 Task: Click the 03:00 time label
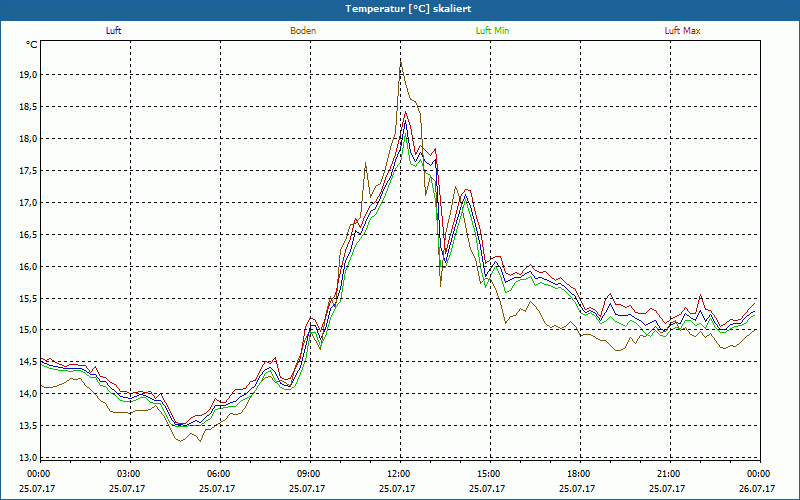[129, 474]
